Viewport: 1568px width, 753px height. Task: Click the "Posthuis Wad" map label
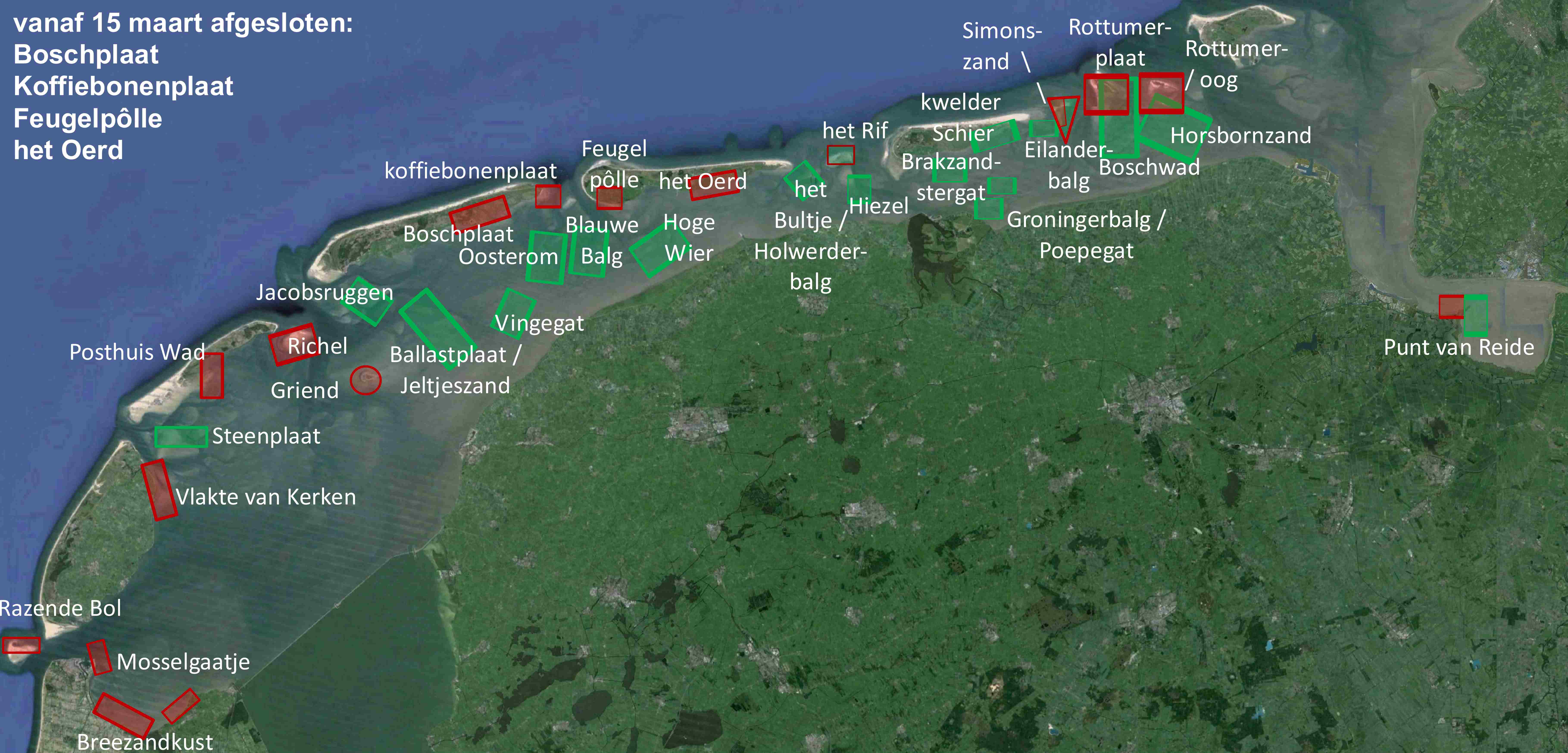(137, 352)
